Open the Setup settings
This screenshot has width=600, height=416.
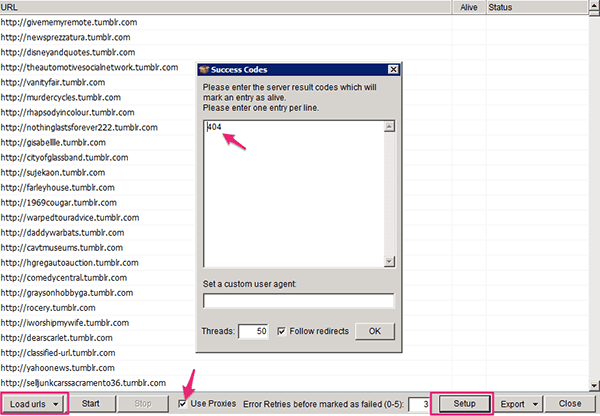click(x=461, y=403)
